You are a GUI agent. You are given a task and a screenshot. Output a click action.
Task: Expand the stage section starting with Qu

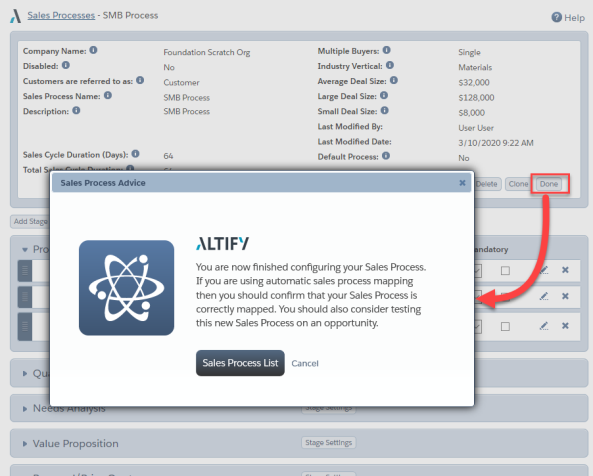tap(25, 374)
